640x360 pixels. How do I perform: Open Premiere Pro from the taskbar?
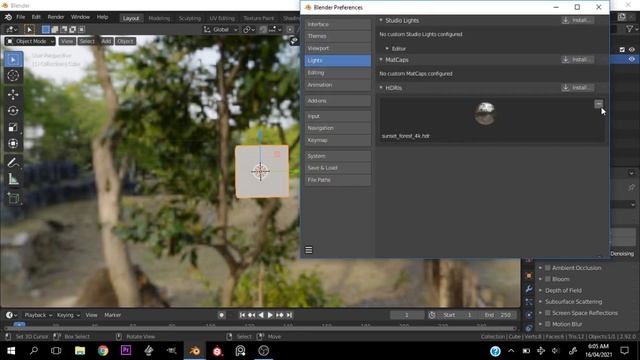pyautogui.click(x=126, y=351)
